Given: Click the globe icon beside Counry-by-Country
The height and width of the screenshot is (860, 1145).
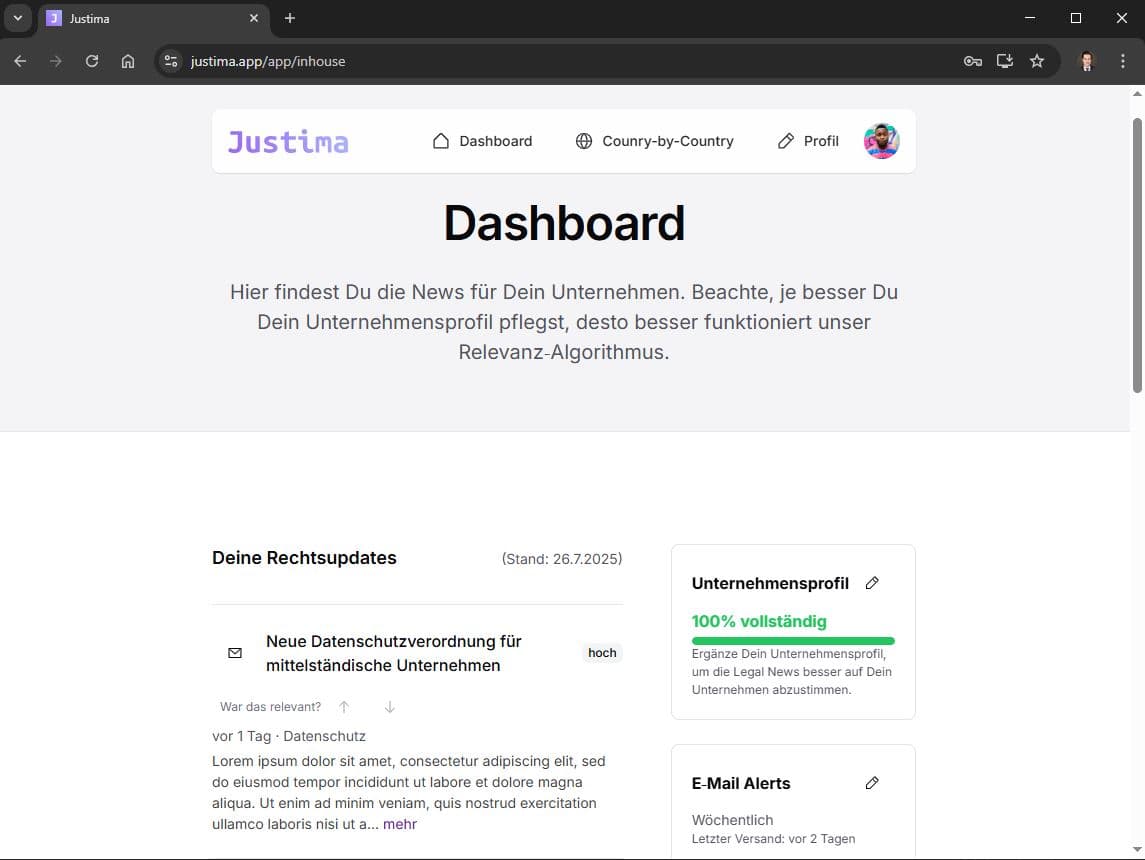Looking at the screenshot, I should click(x=583, y=141).
